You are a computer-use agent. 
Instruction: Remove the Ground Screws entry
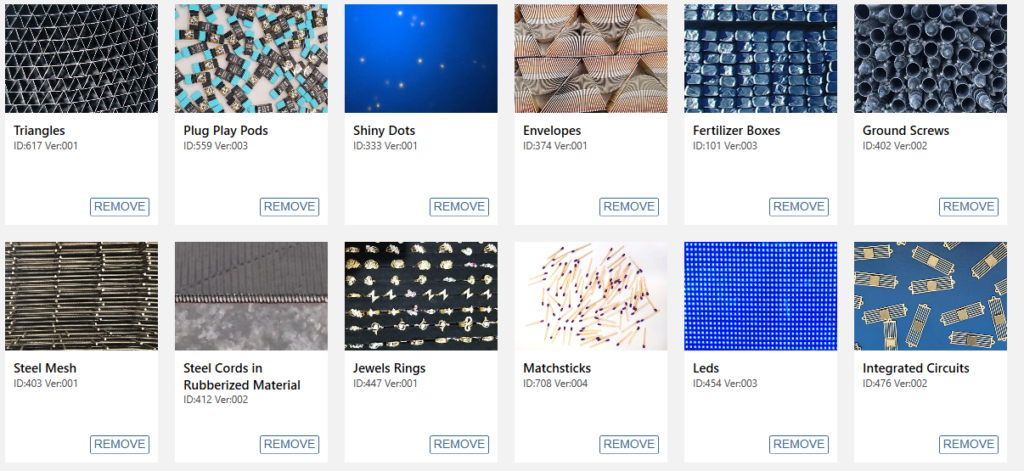[x=968, y=206]
